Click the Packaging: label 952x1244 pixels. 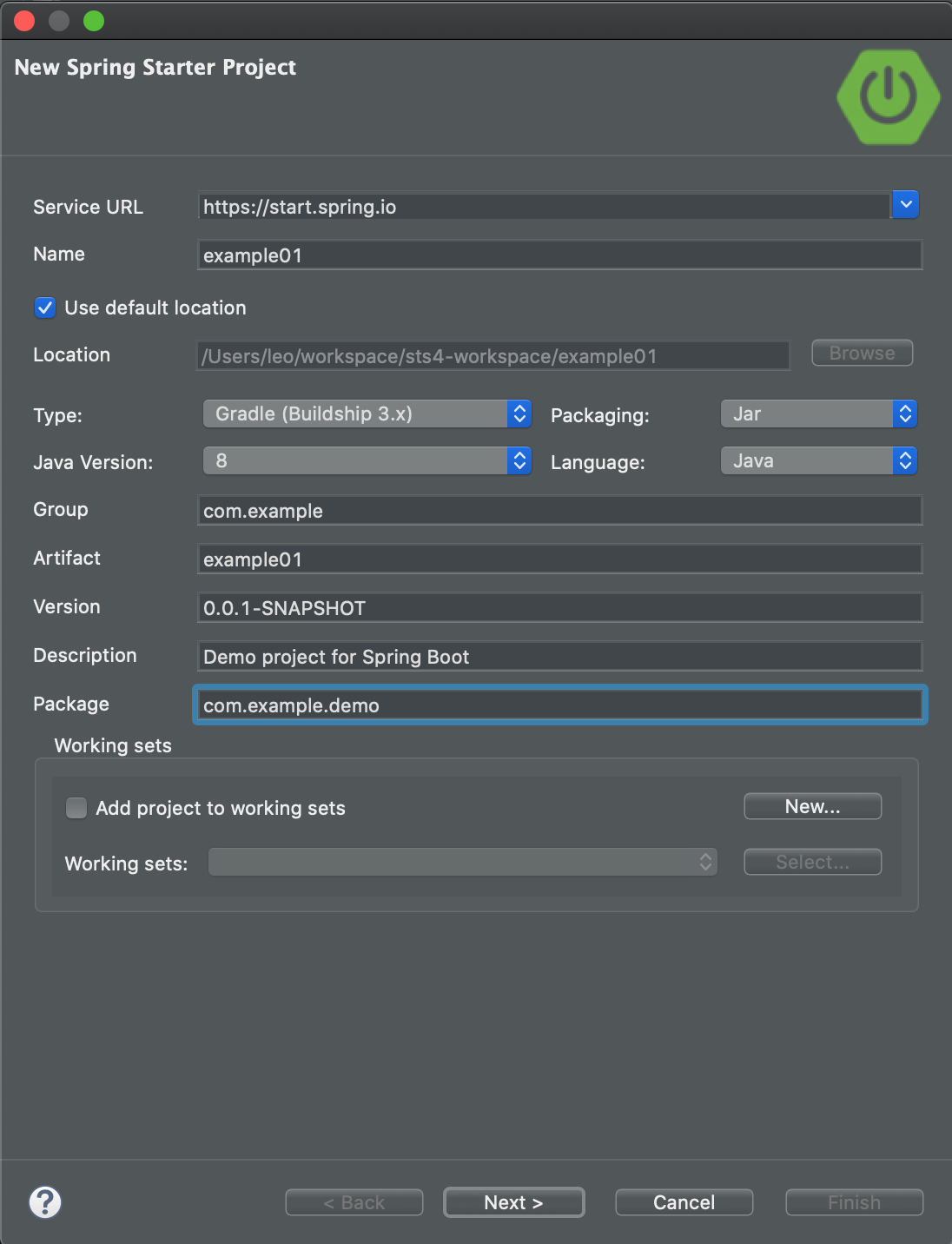(600, 415)
